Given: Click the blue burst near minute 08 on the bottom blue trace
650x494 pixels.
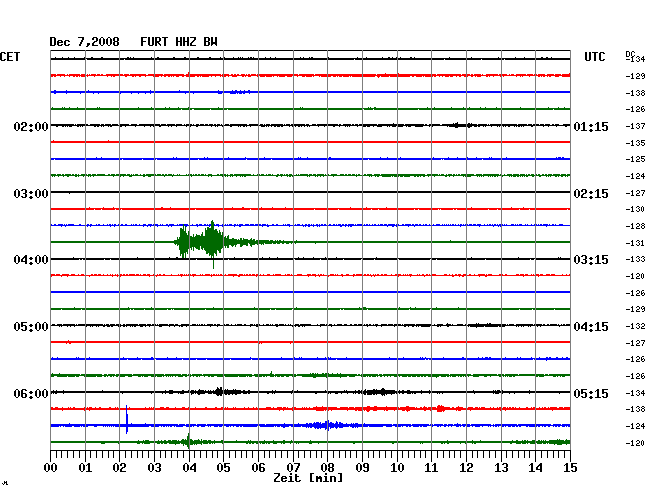Looking at the screenshot, I should (329, 425).
